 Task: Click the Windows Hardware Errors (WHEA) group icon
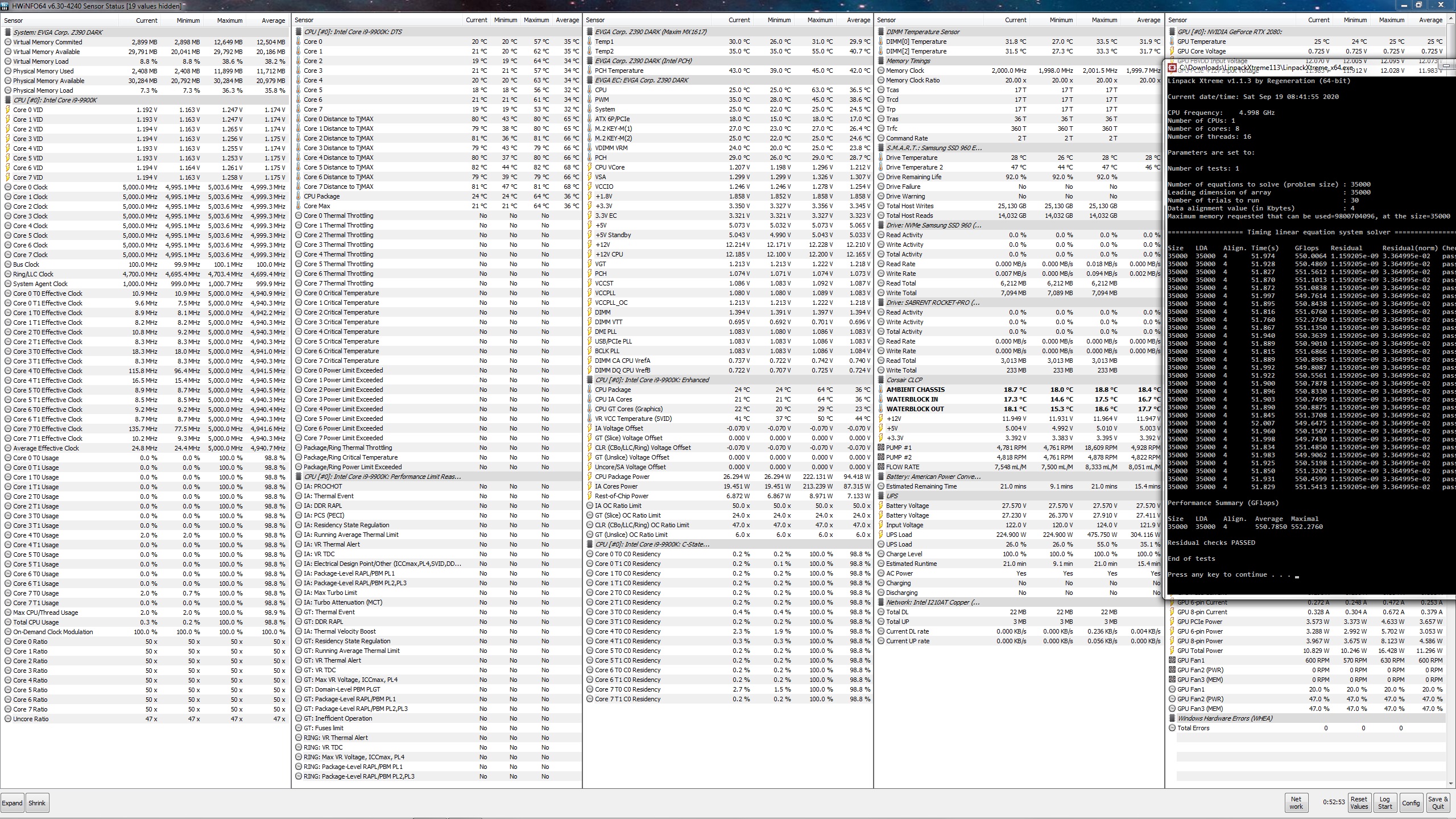click(1173, 718)
